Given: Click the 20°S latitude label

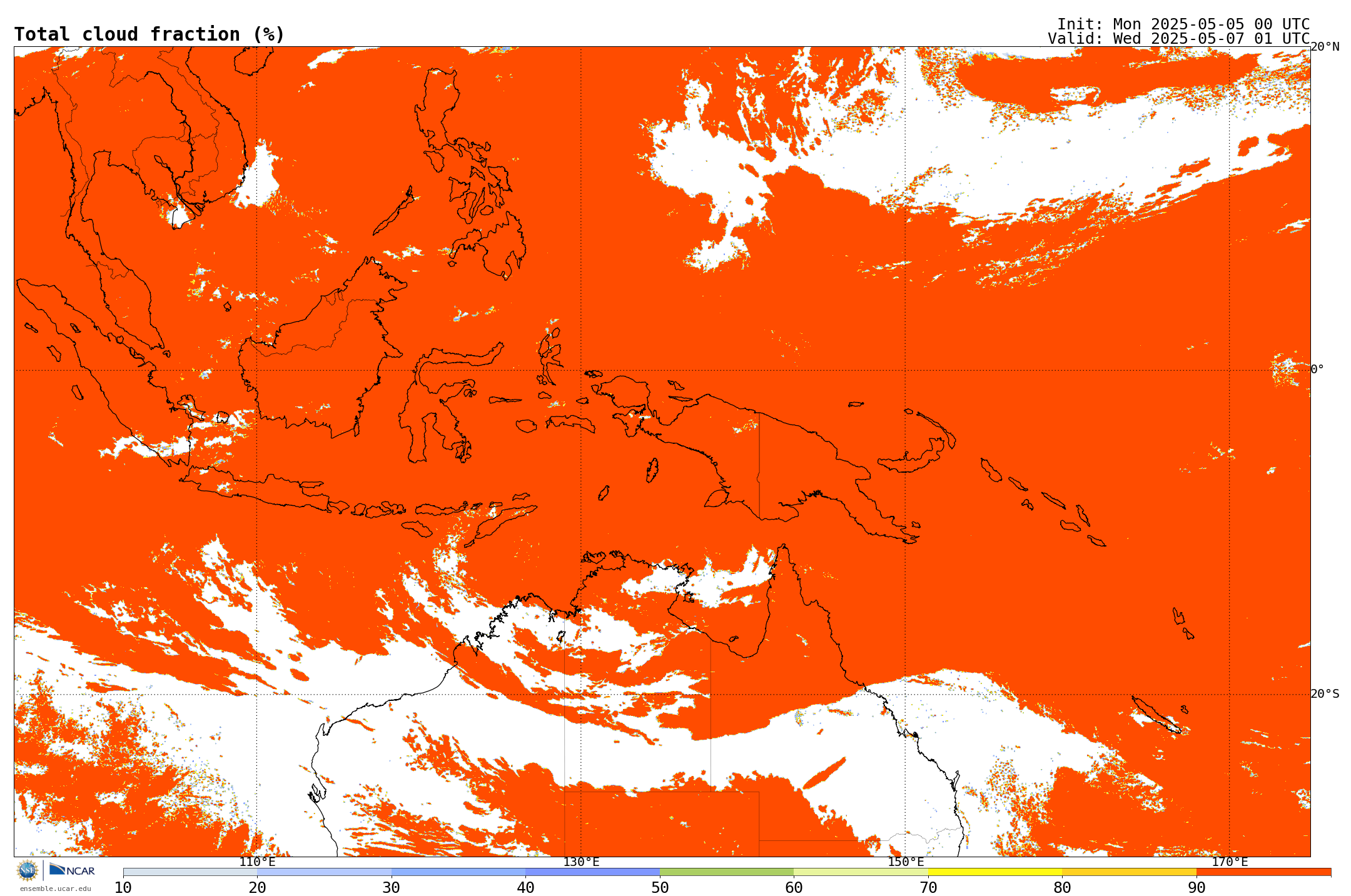Looking at the screenshot, I should click(1325, 694).
